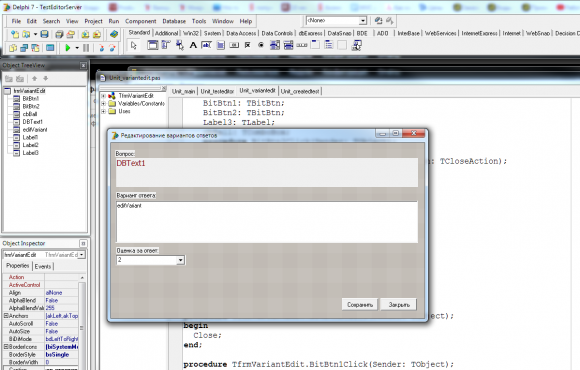The height and width of the screenshot is (370, 580).
Task: Select the ListBox component icon
Action: point(275,45)
